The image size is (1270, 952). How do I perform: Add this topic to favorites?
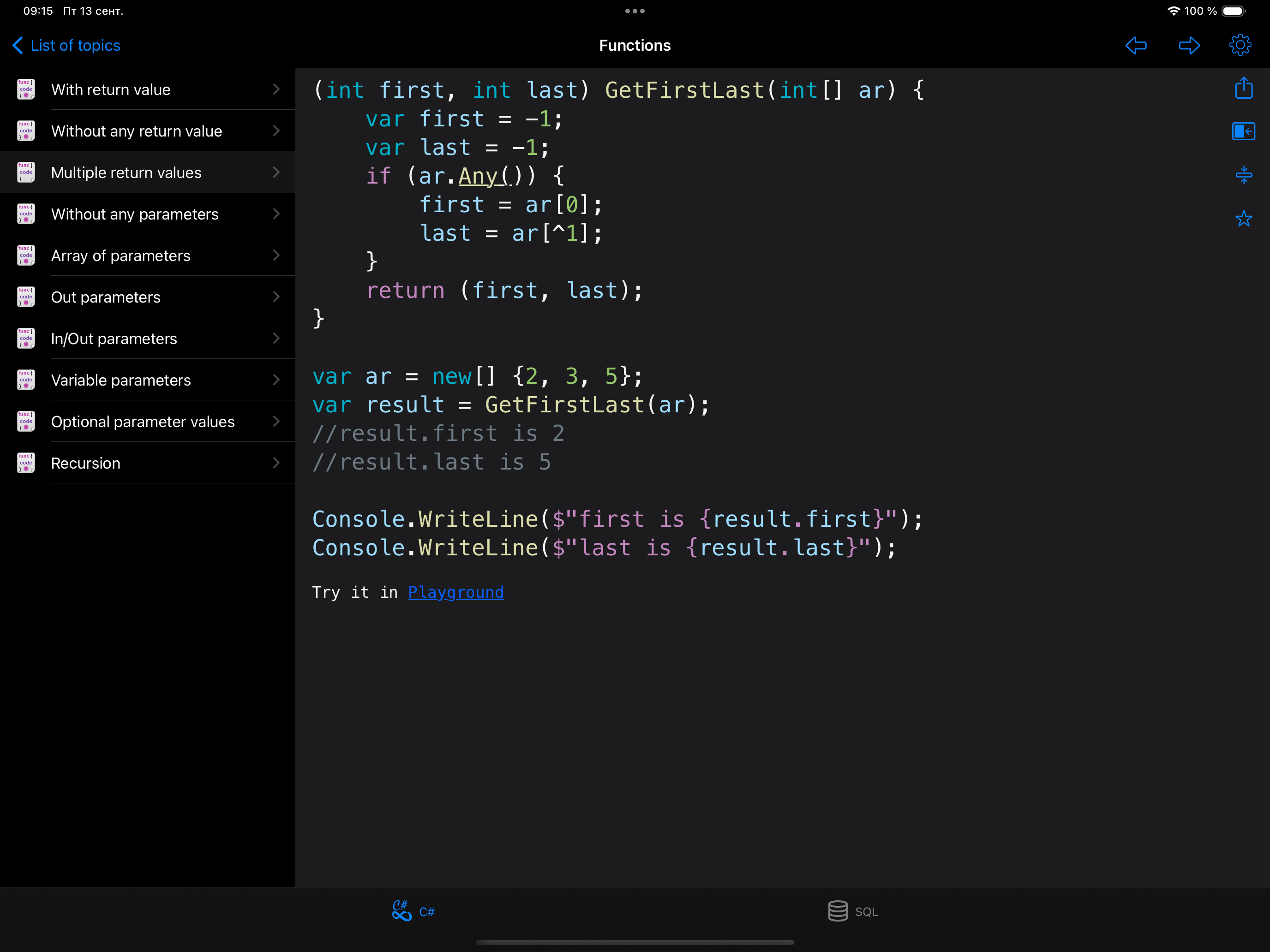point(1244,218)
